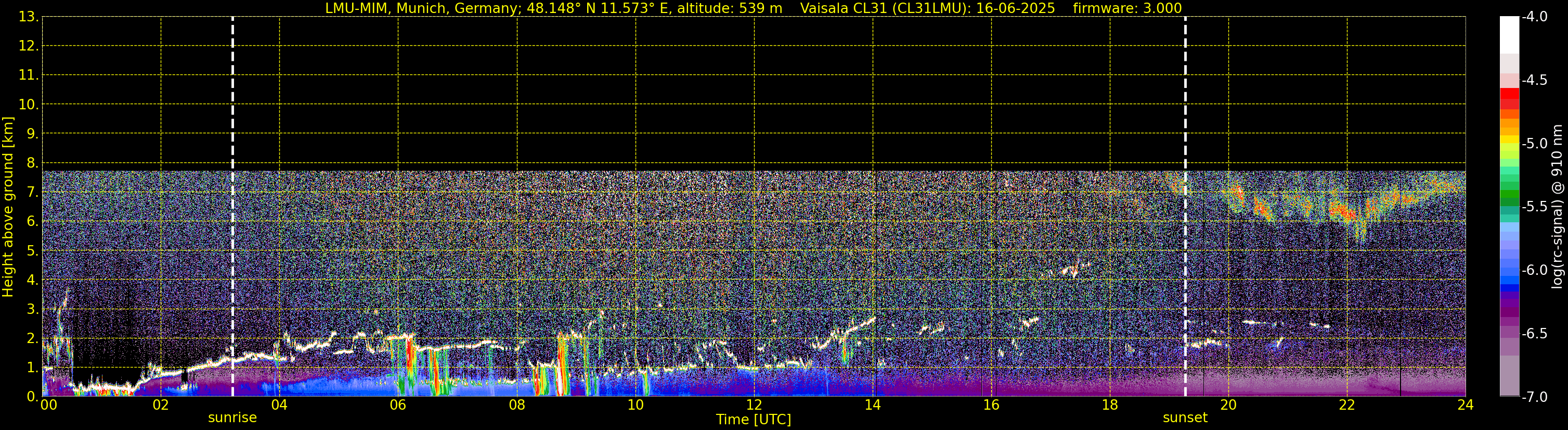Click the colorbar value '-6.0'
Screen dimensions: 1568x430
tap(1534, 270)
